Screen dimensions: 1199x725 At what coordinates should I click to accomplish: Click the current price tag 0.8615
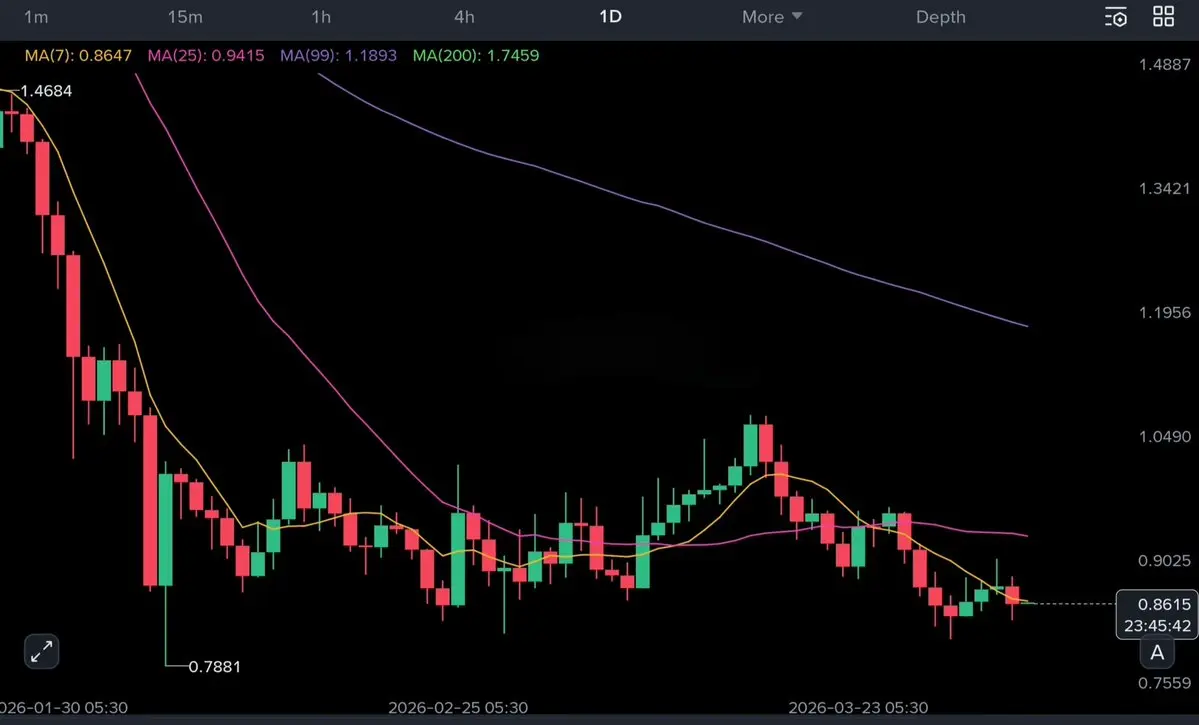1164,604
